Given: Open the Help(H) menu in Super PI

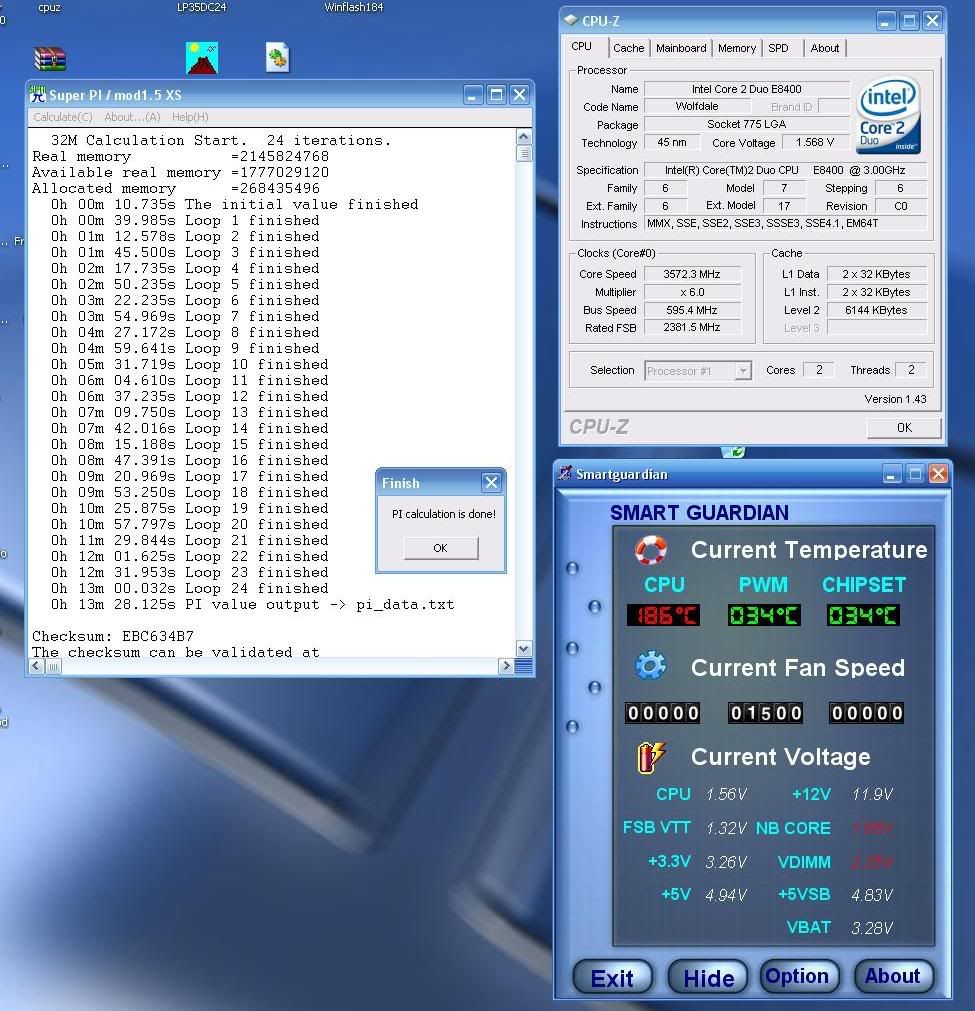Looking at the screenshot, I should [x=190, y=117].
